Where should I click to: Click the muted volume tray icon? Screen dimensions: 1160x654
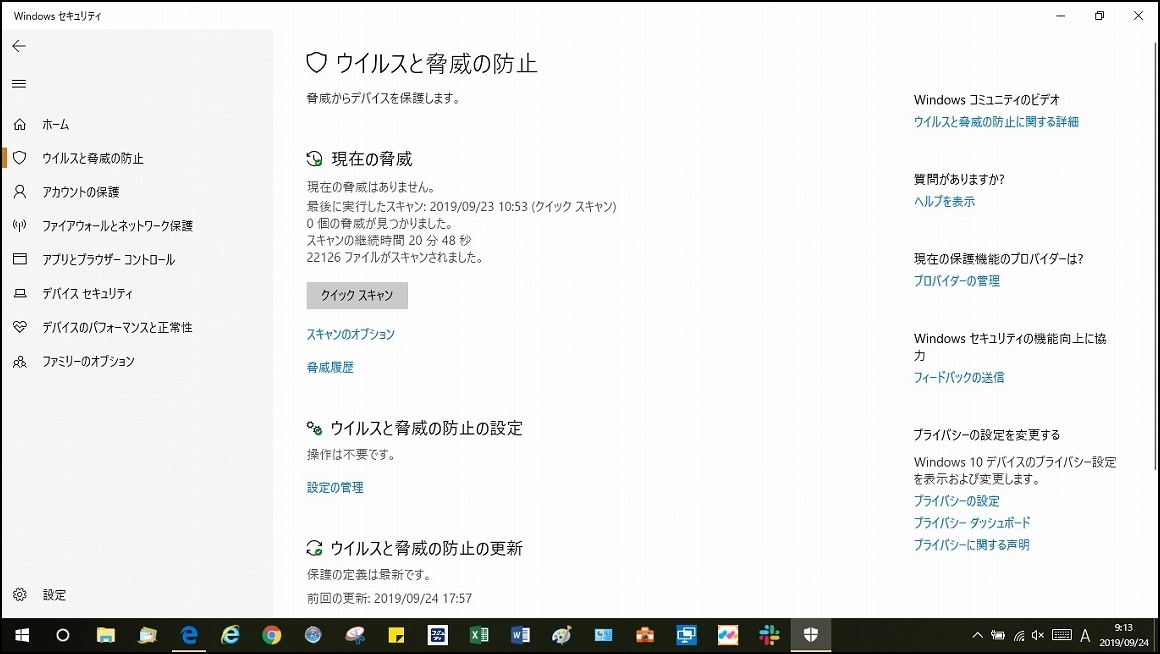point(1038,636)
